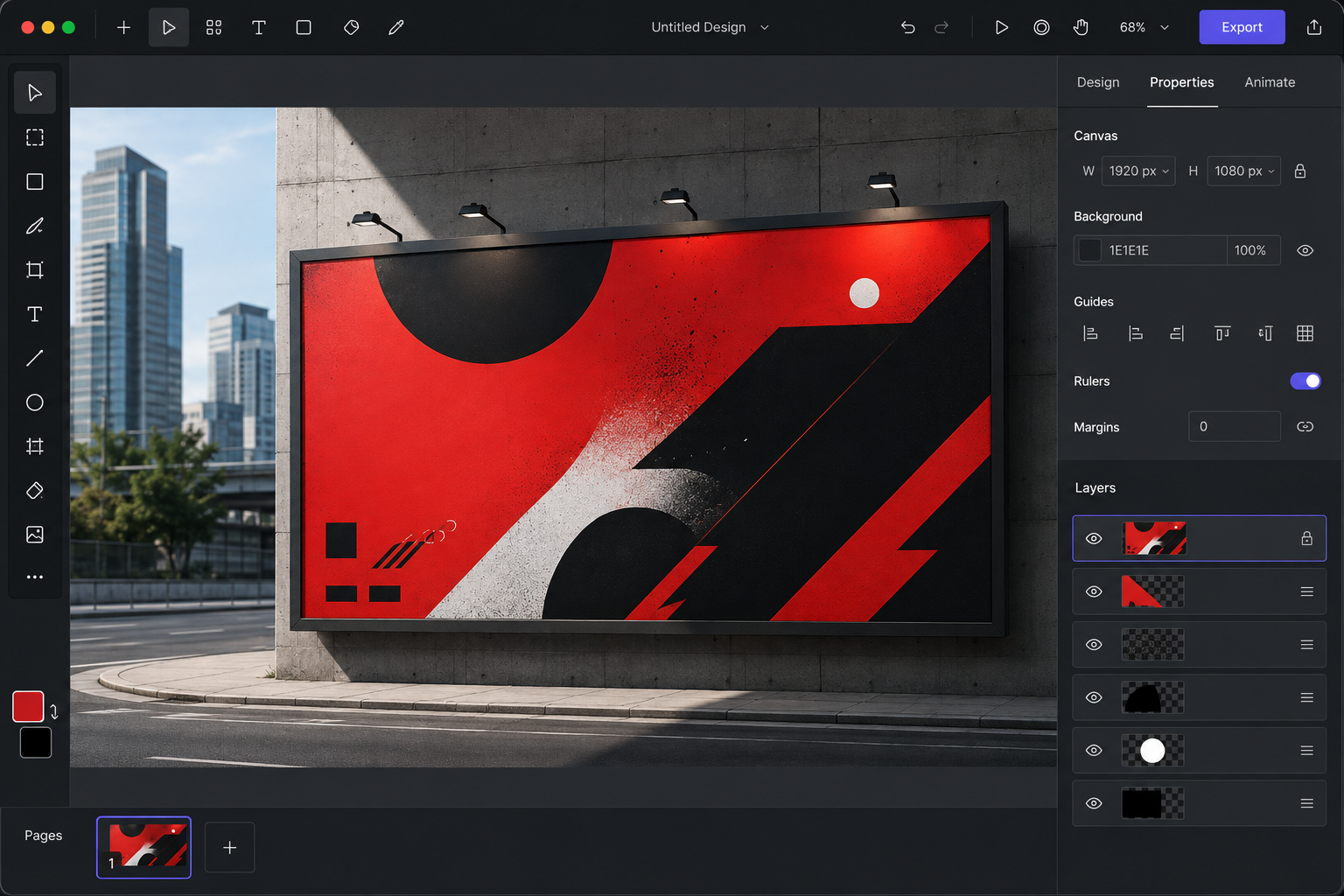1344x896 pixels.
Task: Click the align-right guide icon
Action: point(1177,333)
